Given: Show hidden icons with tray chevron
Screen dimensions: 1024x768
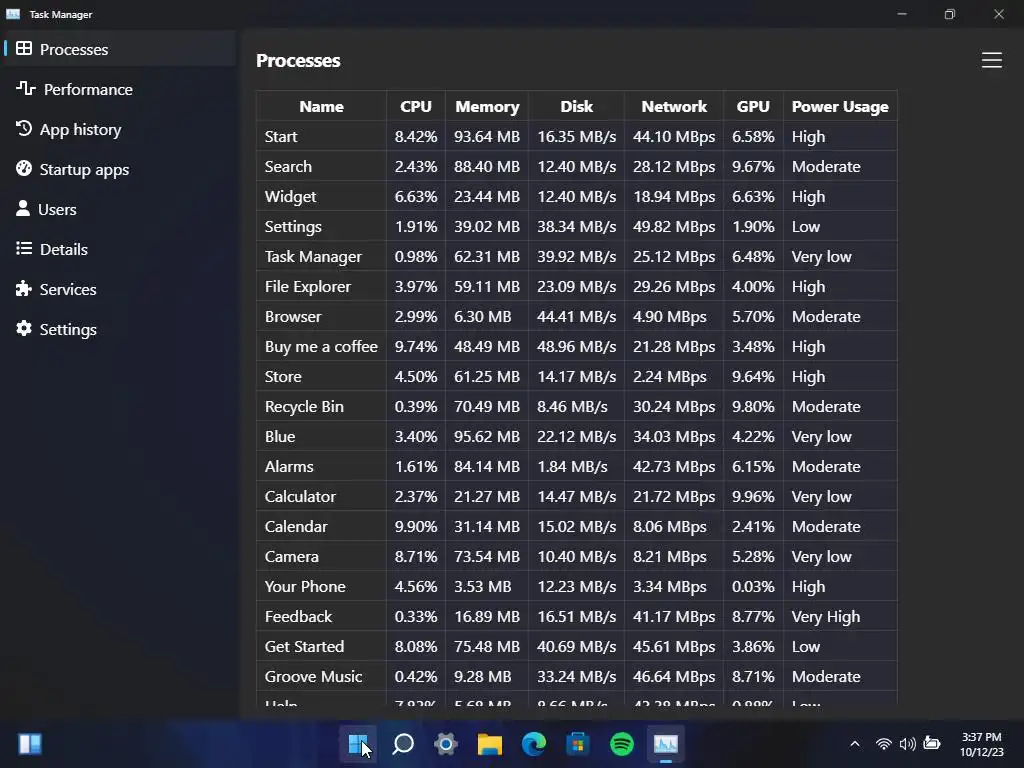Looking at the screenshot, I should pyautogui.click(x=855, y=744).
